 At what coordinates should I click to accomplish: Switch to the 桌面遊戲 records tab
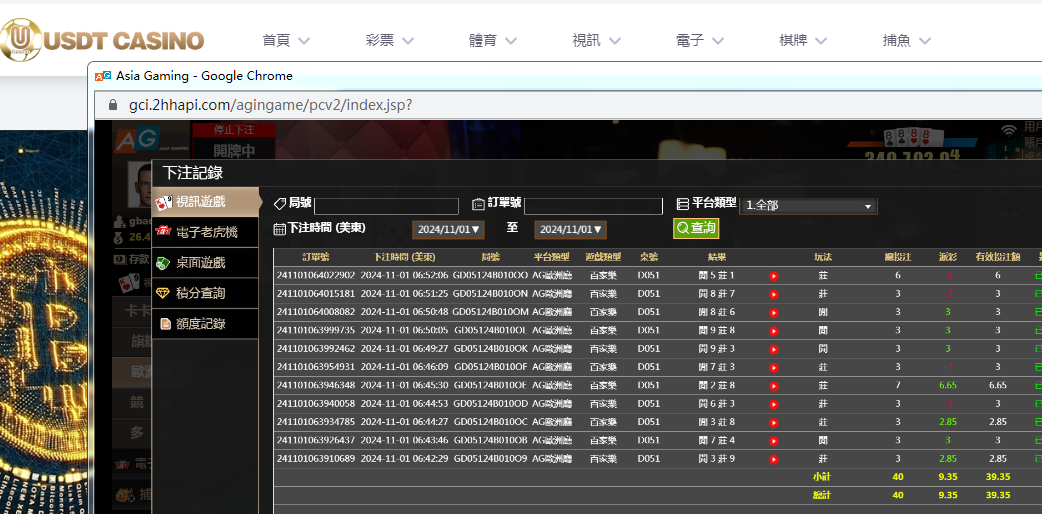[200, 263]
